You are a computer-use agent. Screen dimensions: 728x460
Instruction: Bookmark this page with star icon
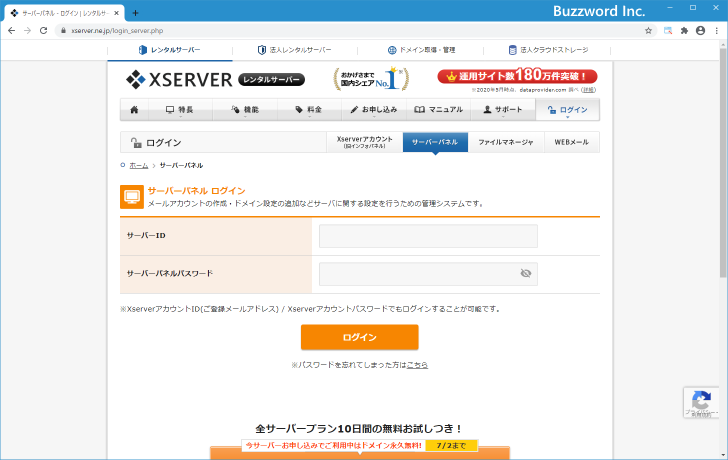pos(648,31)
